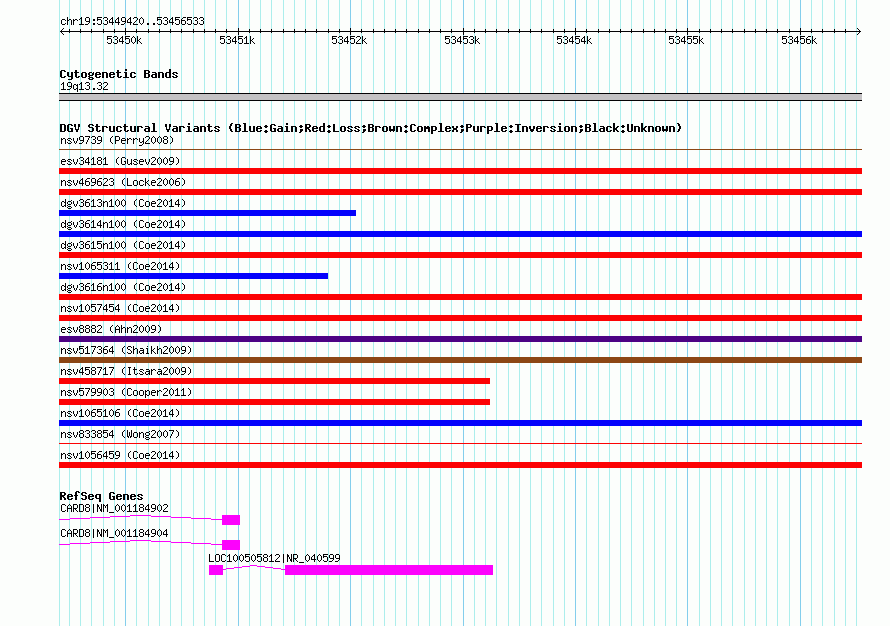The width and height of the screenshot is (890, 626).
Task: Select the CARD8 NM_001184904 exon block
Action: [231, 545]
